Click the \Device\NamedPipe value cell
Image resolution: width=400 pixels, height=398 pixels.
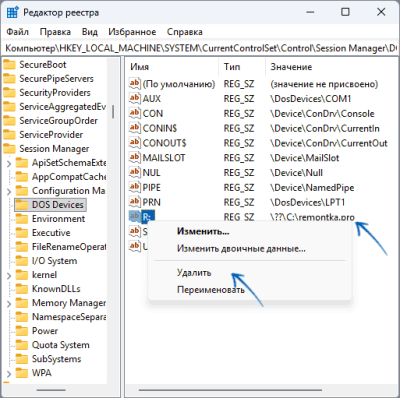(x=312, y=187)
